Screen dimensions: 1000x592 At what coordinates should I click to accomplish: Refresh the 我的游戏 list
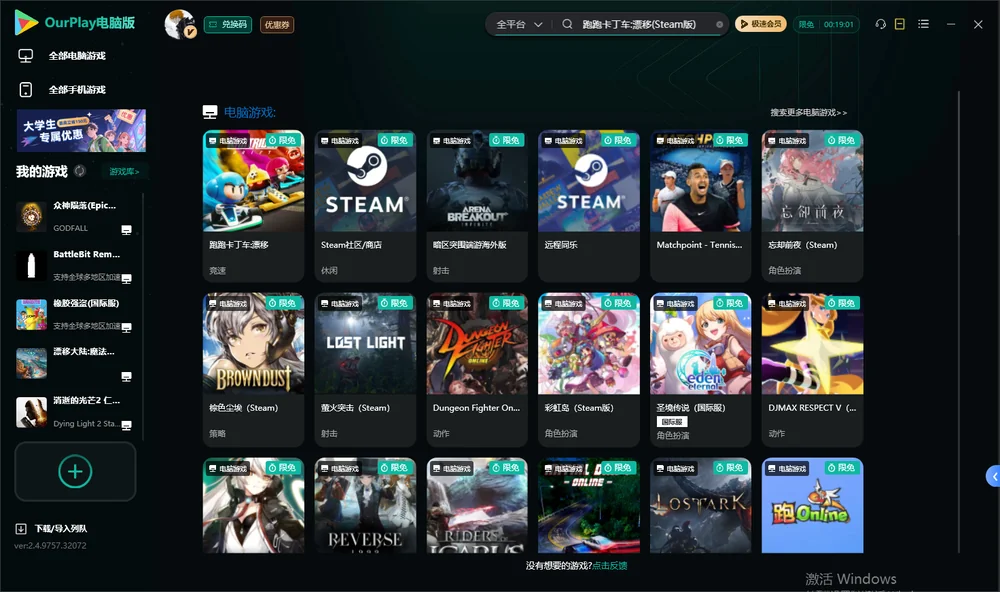[x=80, y=171]
